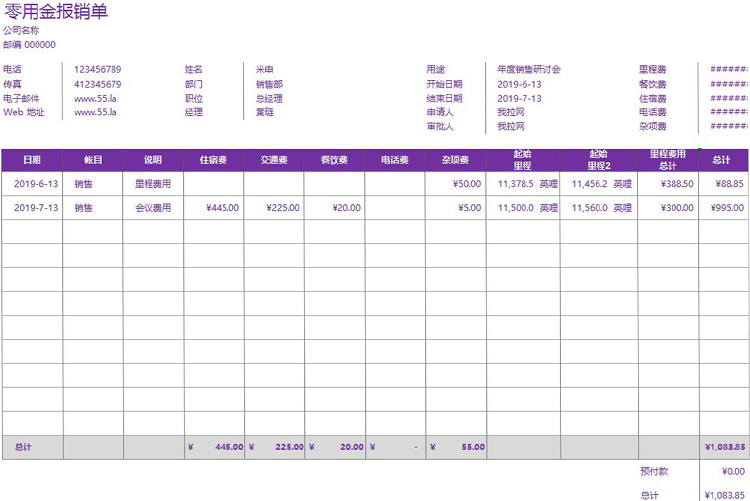The height and width of the screenshot is (501, 750).
Task: Select the ¥995.00 total cell
Action: pyautogui.click(x=723, y=208)
